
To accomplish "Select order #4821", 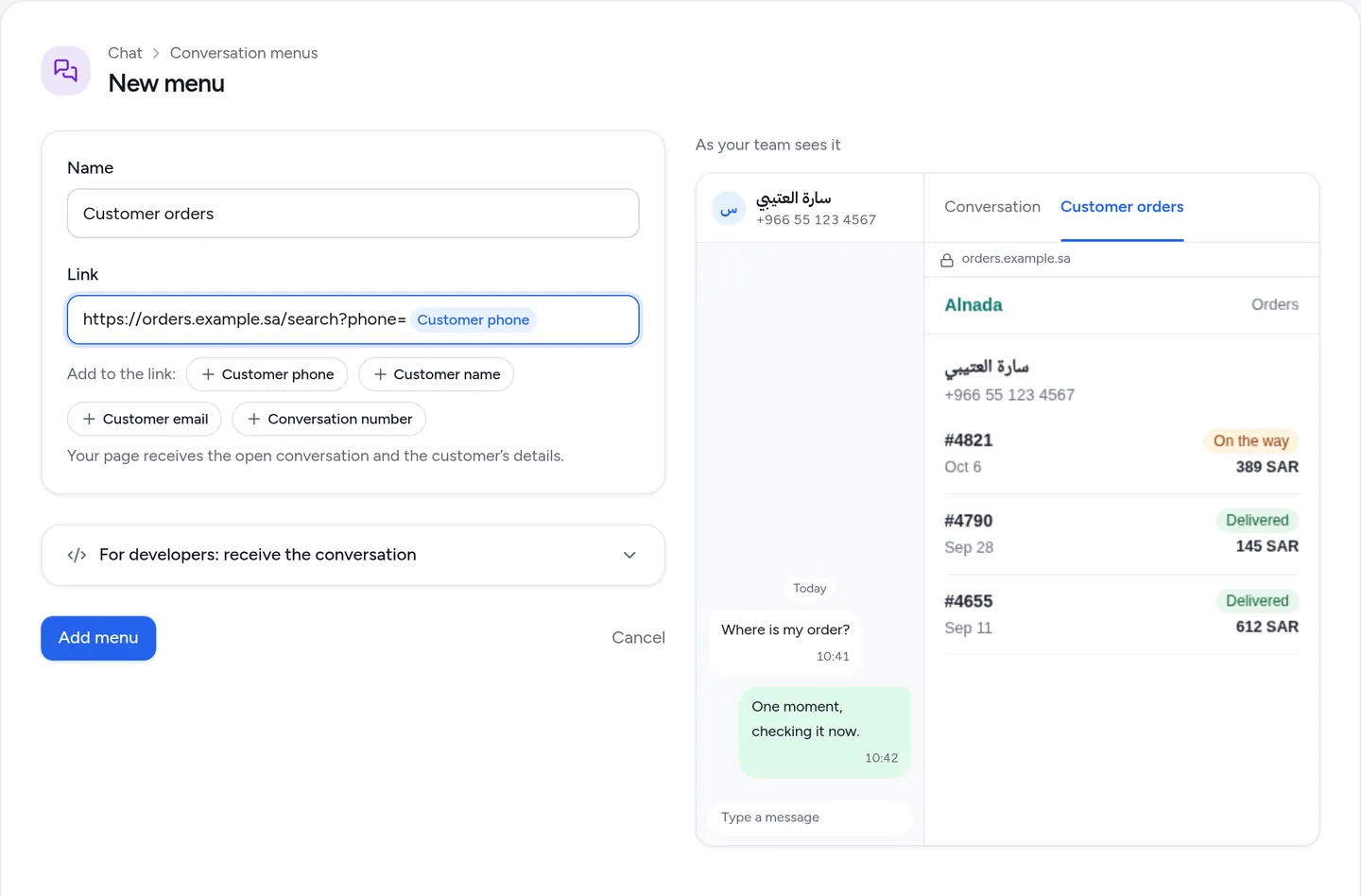I will (1122, 454).
